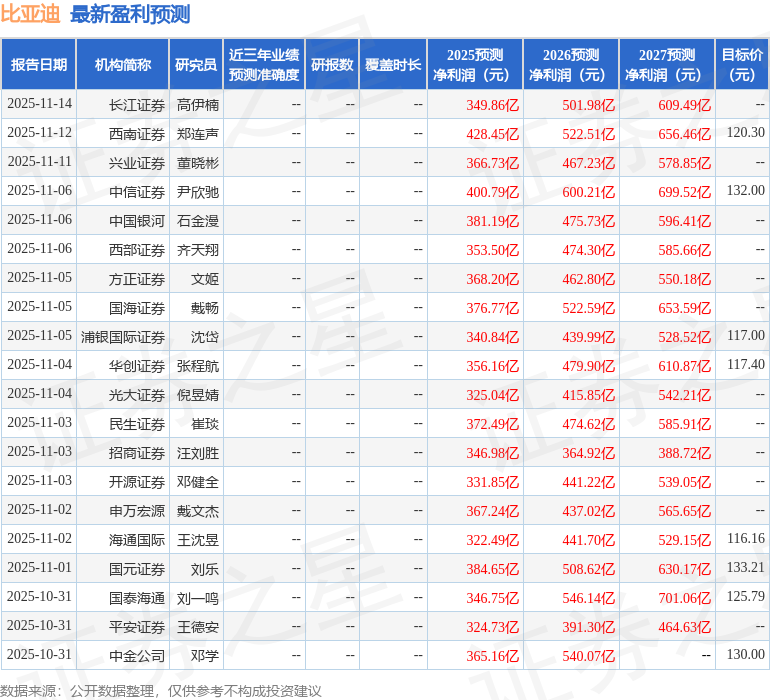This screenshot has height=700, width=770.
Task: Select the 2025预测净利润 column header
Action: (x=475, y=64)
